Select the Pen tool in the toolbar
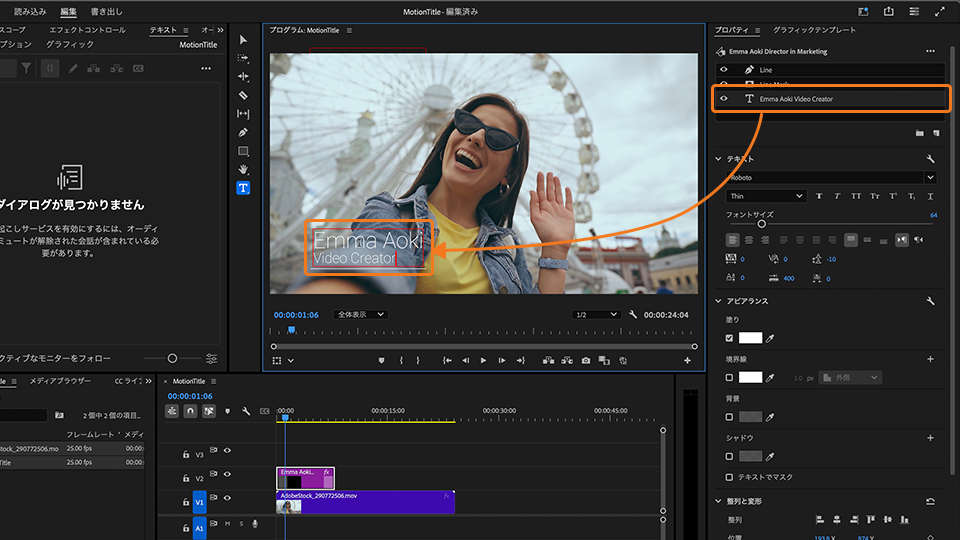Screen dimensions: 960x540 click(243, 132)
